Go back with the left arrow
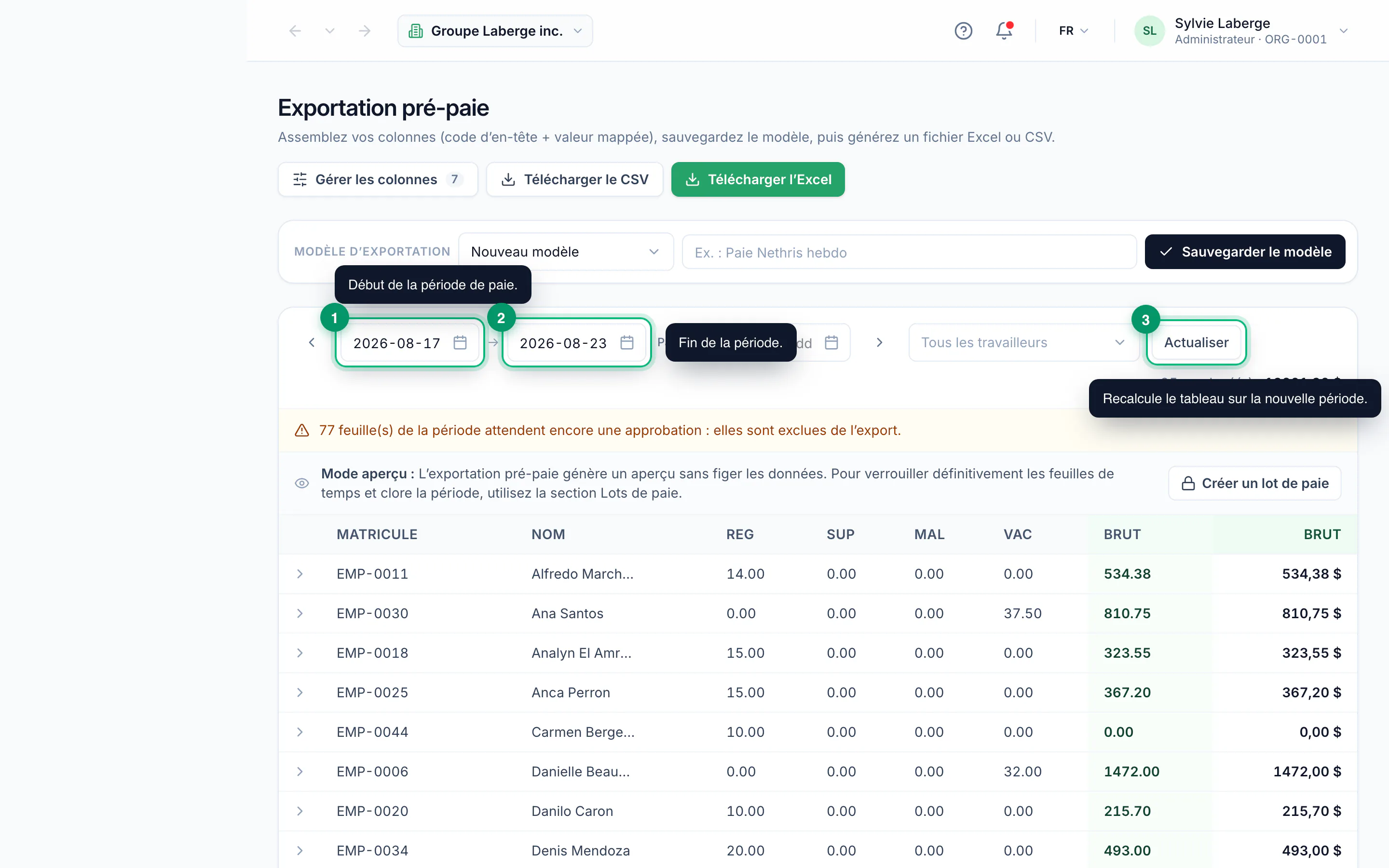The image size is (1389, 868). pyautogui.click(x=295, y=31)
